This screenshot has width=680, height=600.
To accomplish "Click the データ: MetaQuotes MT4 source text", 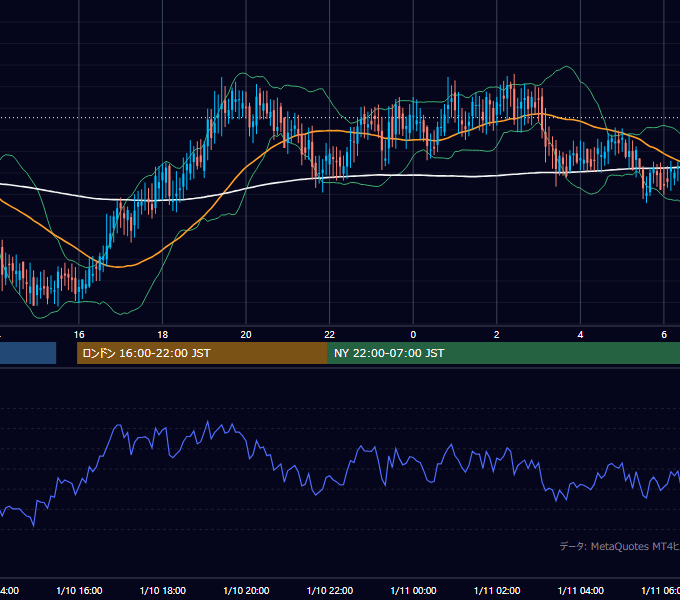I will point(620,546).
